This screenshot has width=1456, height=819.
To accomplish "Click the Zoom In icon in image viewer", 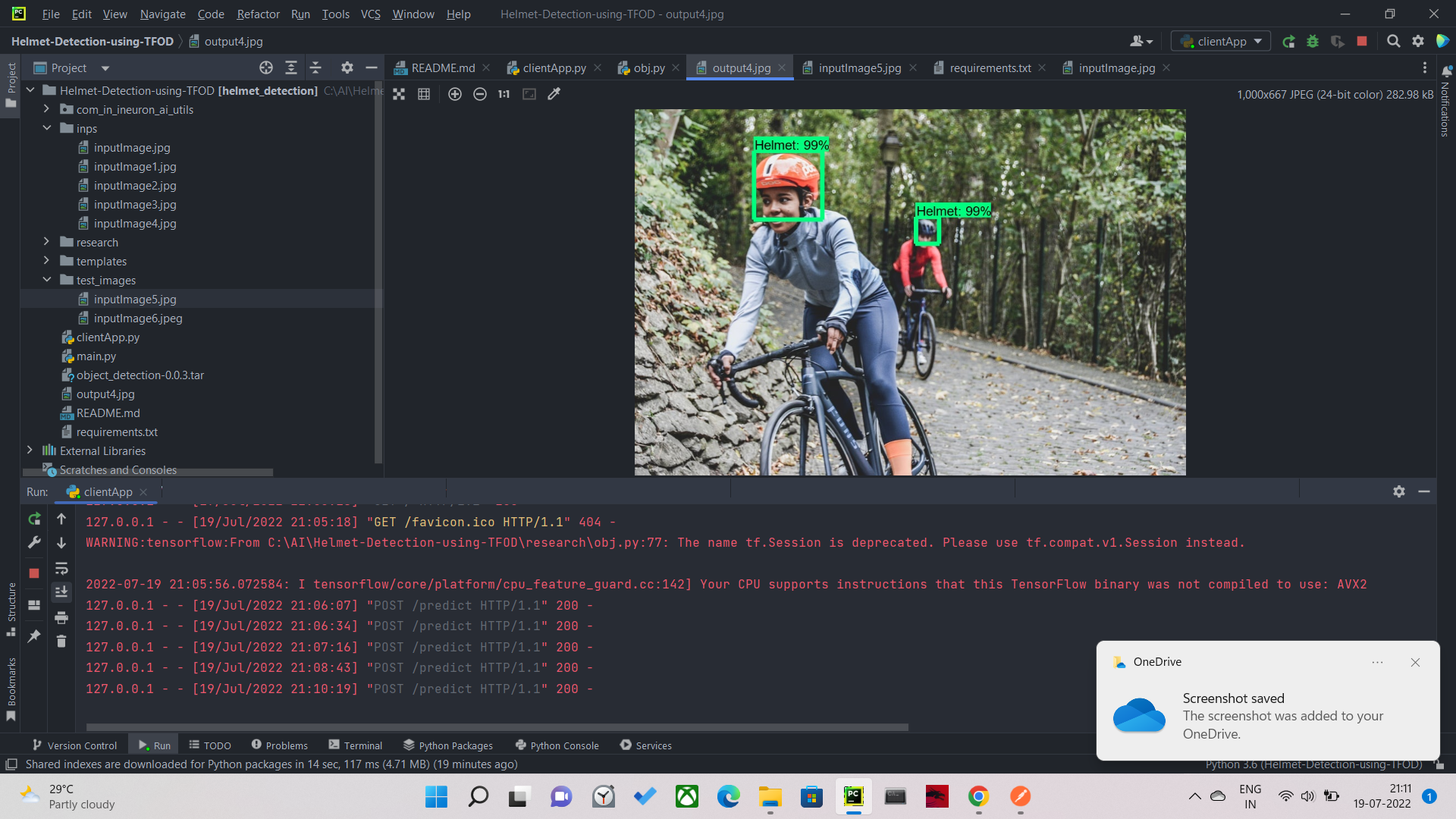I will pyautogui.click(x=454, y=94).
